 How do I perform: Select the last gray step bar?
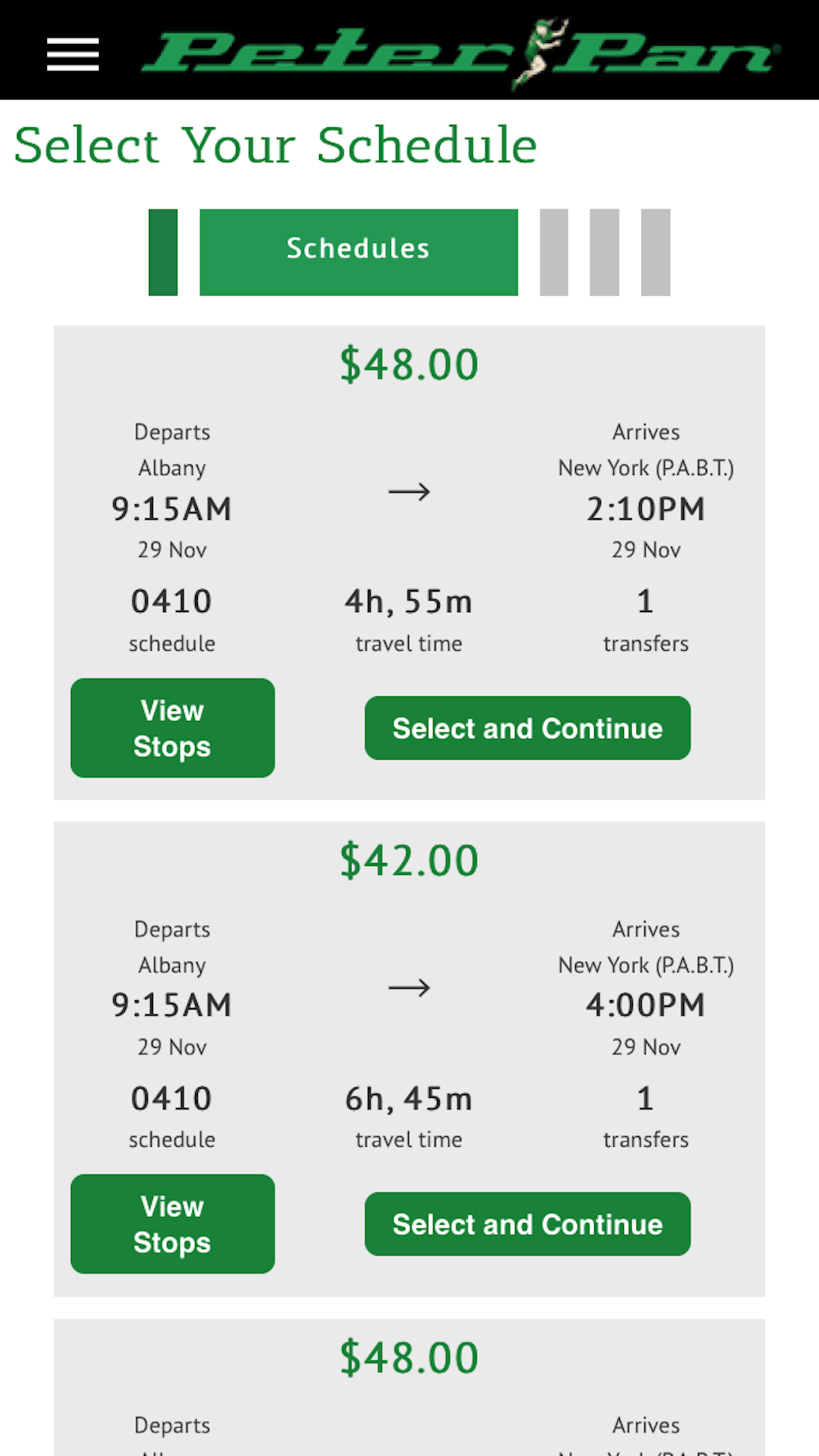(655, 252)
